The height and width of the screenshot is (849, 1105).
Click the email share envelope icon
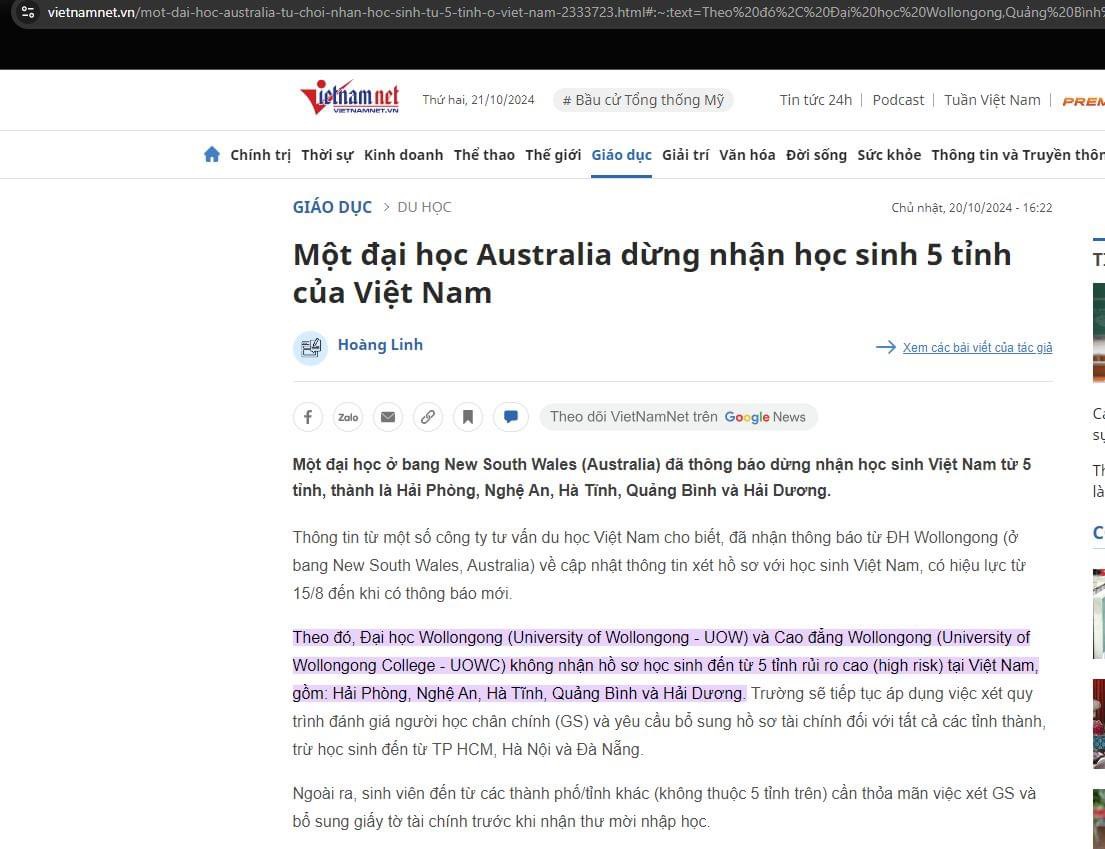(388, 417)
